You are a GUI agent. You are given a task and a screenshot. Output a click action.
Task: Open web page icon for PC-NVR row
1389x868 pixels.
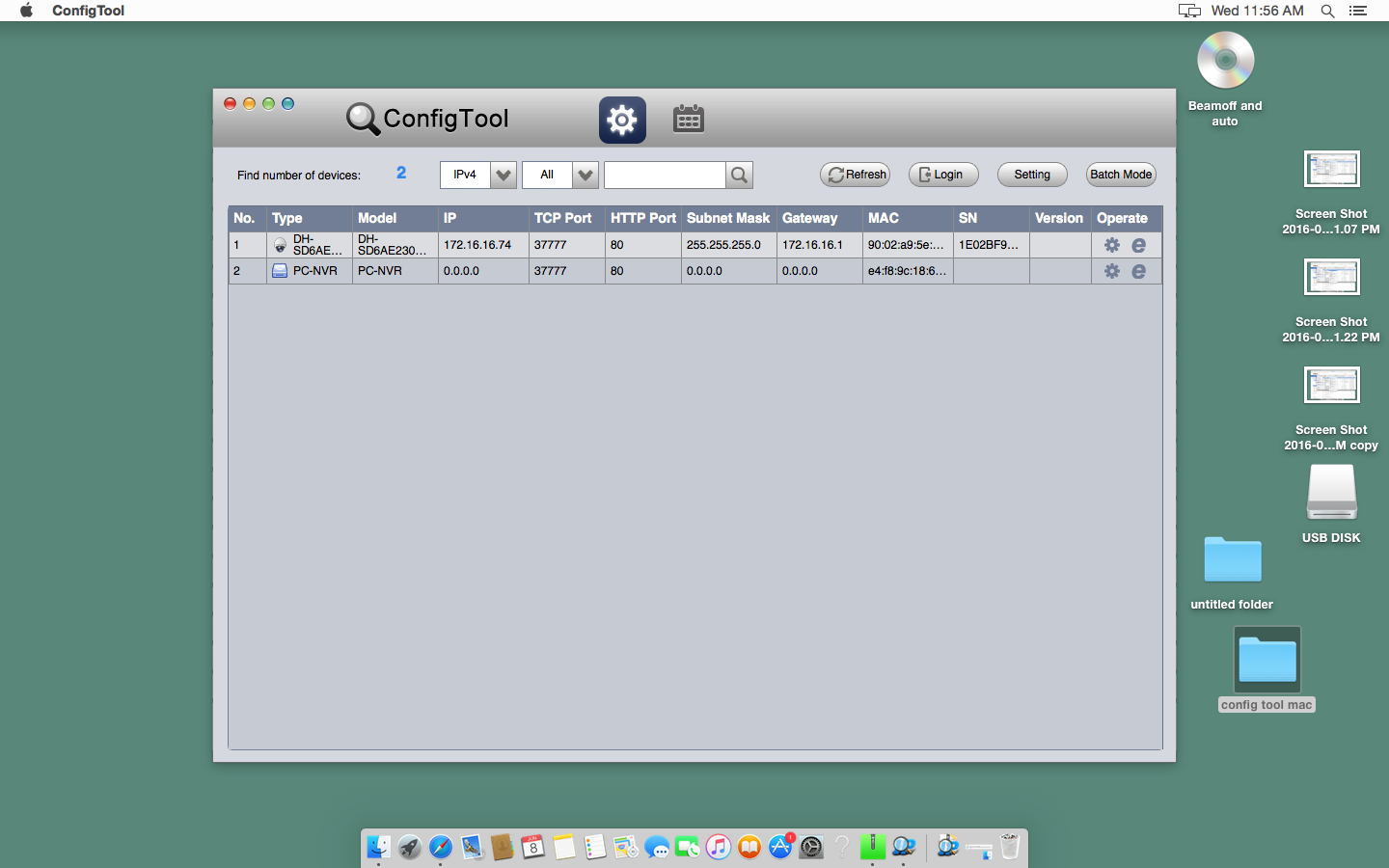click(1139, 271)
